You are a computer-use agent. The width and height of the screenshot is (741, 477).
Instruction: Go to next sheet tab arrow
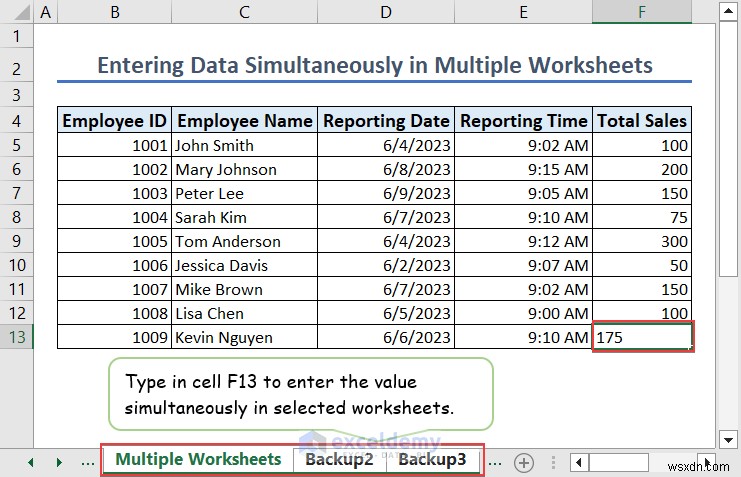[x=59, y=462]
